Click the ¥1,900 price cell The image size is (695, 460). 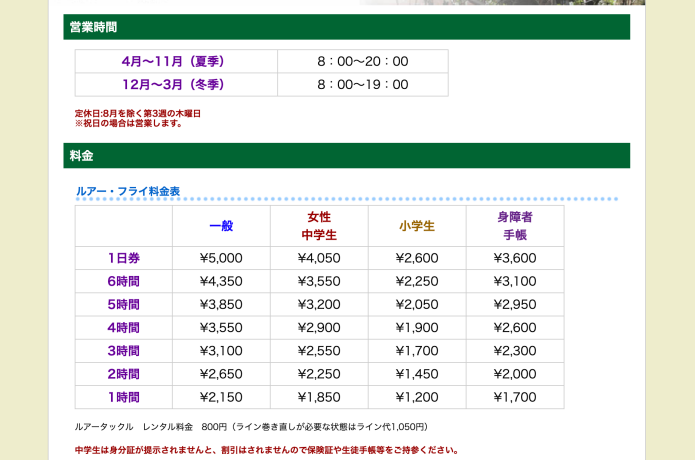click(x=417, y=327)
